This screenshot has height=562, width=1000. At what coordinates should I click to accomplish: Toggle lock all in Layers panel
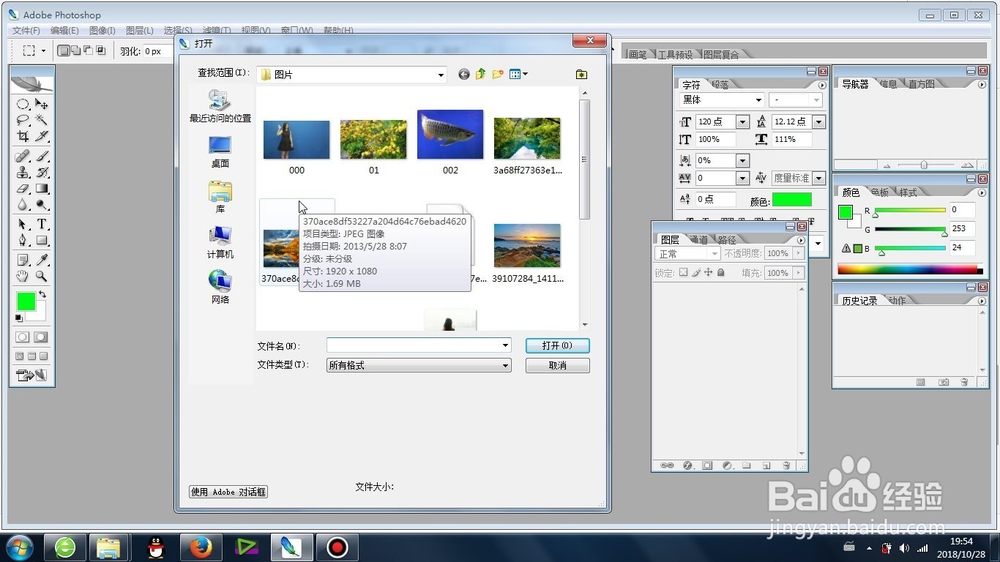click(x=721, y=272)
